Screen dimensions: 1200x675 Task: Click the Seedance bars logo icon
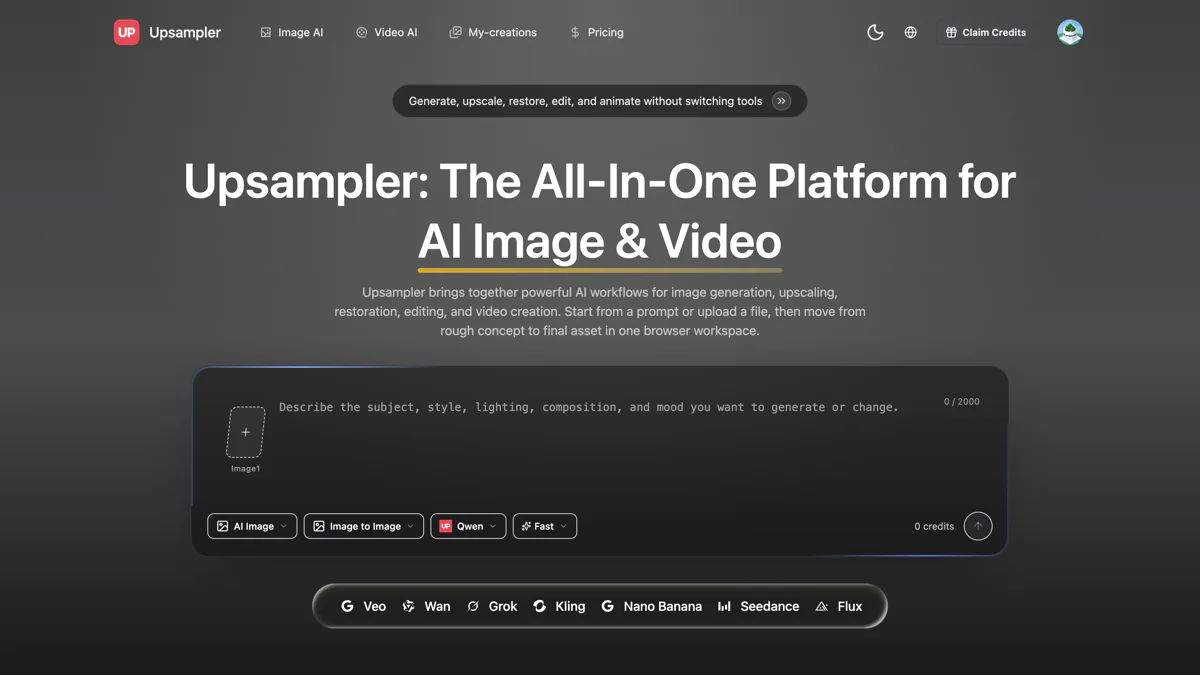[724, 606]
